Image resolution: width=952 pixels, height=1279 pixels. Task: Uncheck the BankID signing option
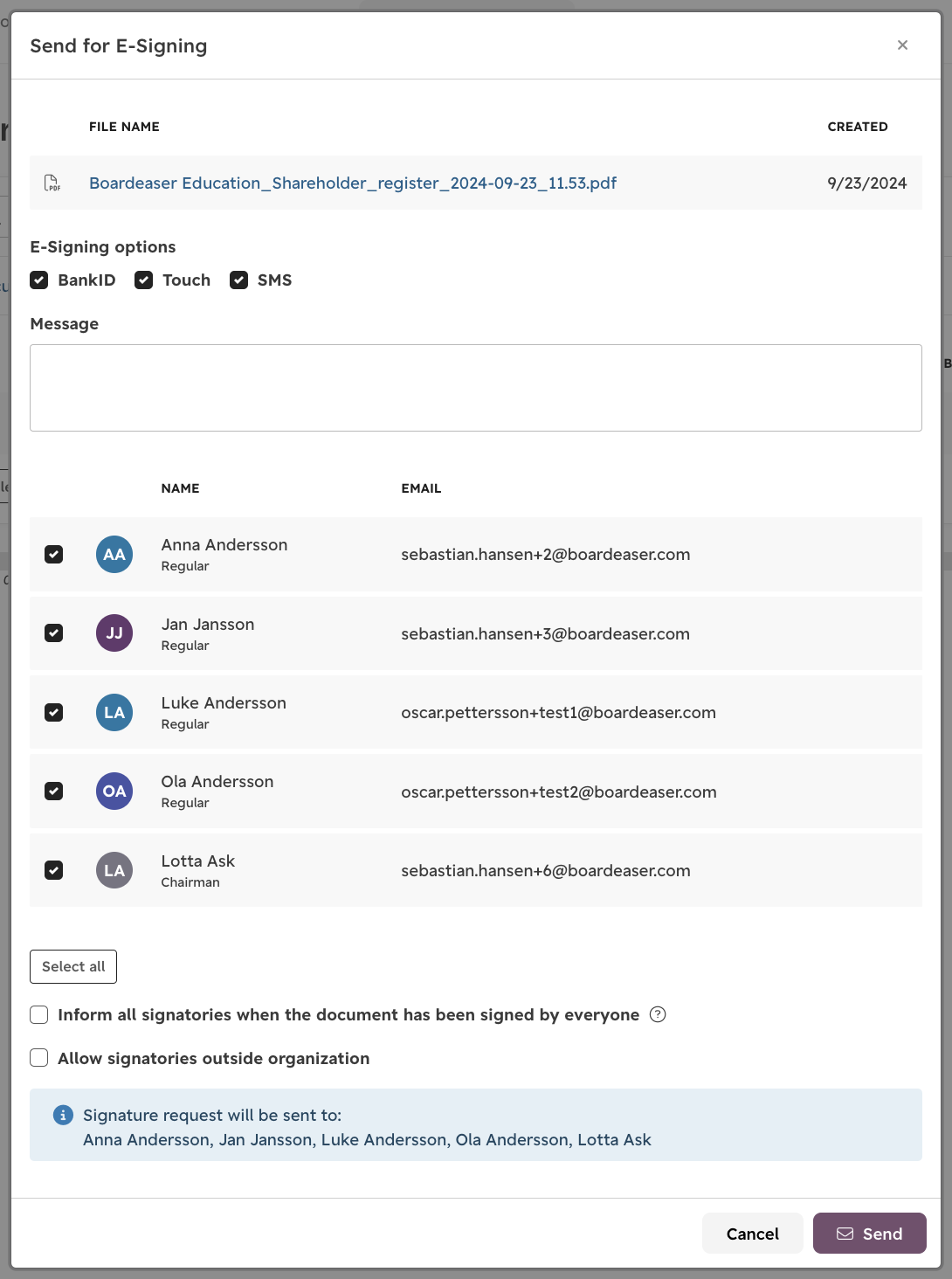39,280
